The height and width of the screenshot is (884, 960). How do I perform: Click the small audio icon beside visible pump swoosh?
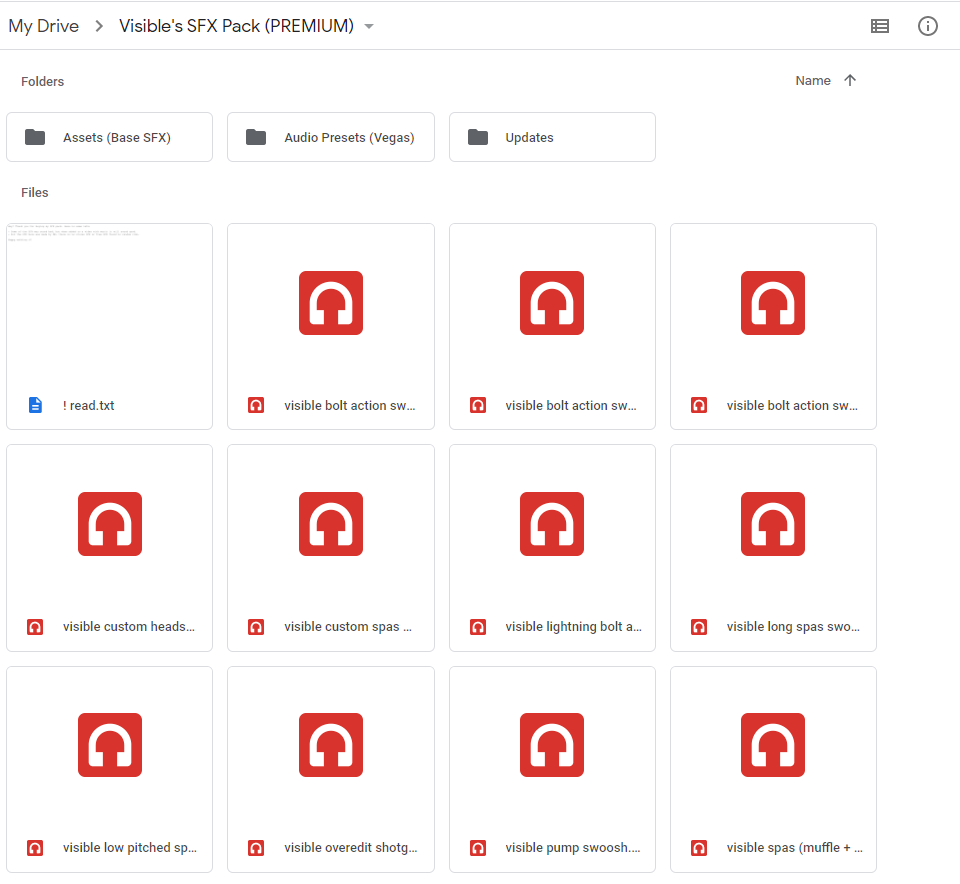tap(478, 848)
